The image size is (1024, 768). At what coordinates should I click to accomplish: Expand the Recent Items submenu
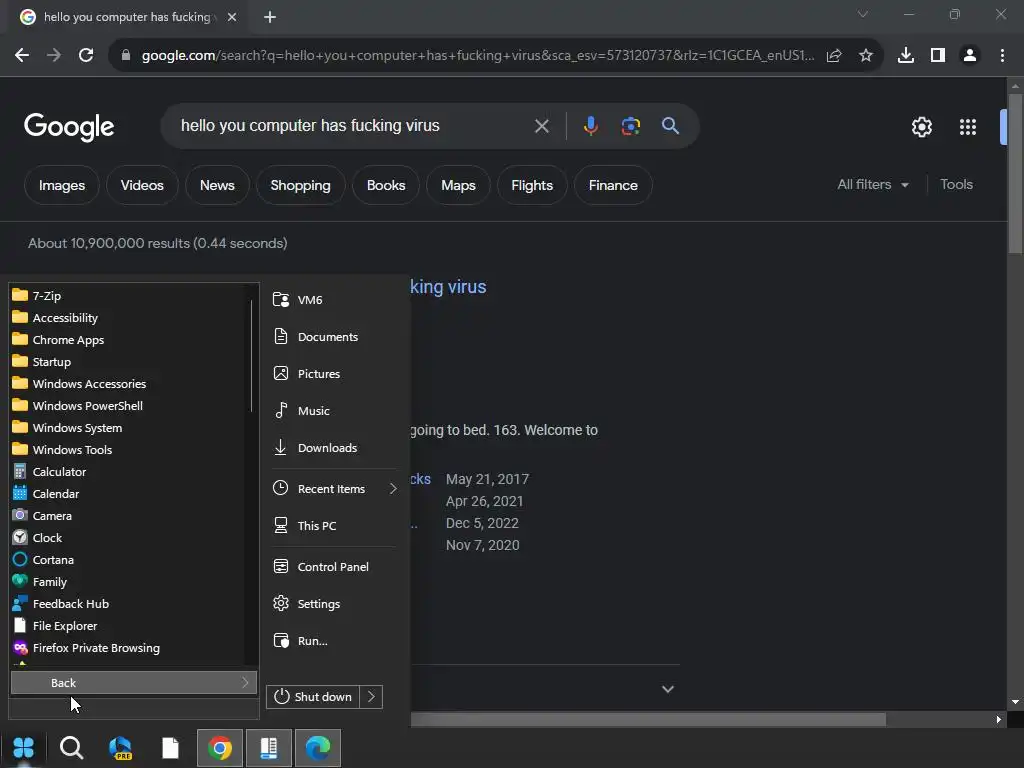pos(335,488)
